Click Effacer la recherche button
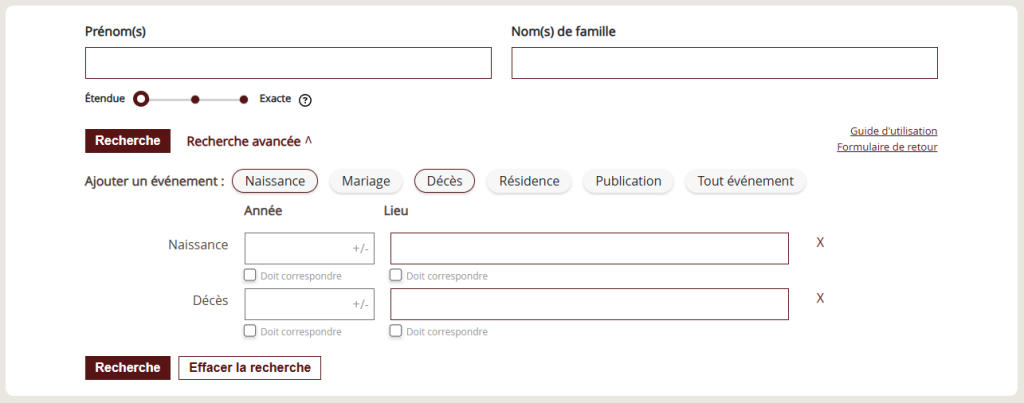Image resolution: width=1024 pixels, height=403 pixels. [249, 368]
